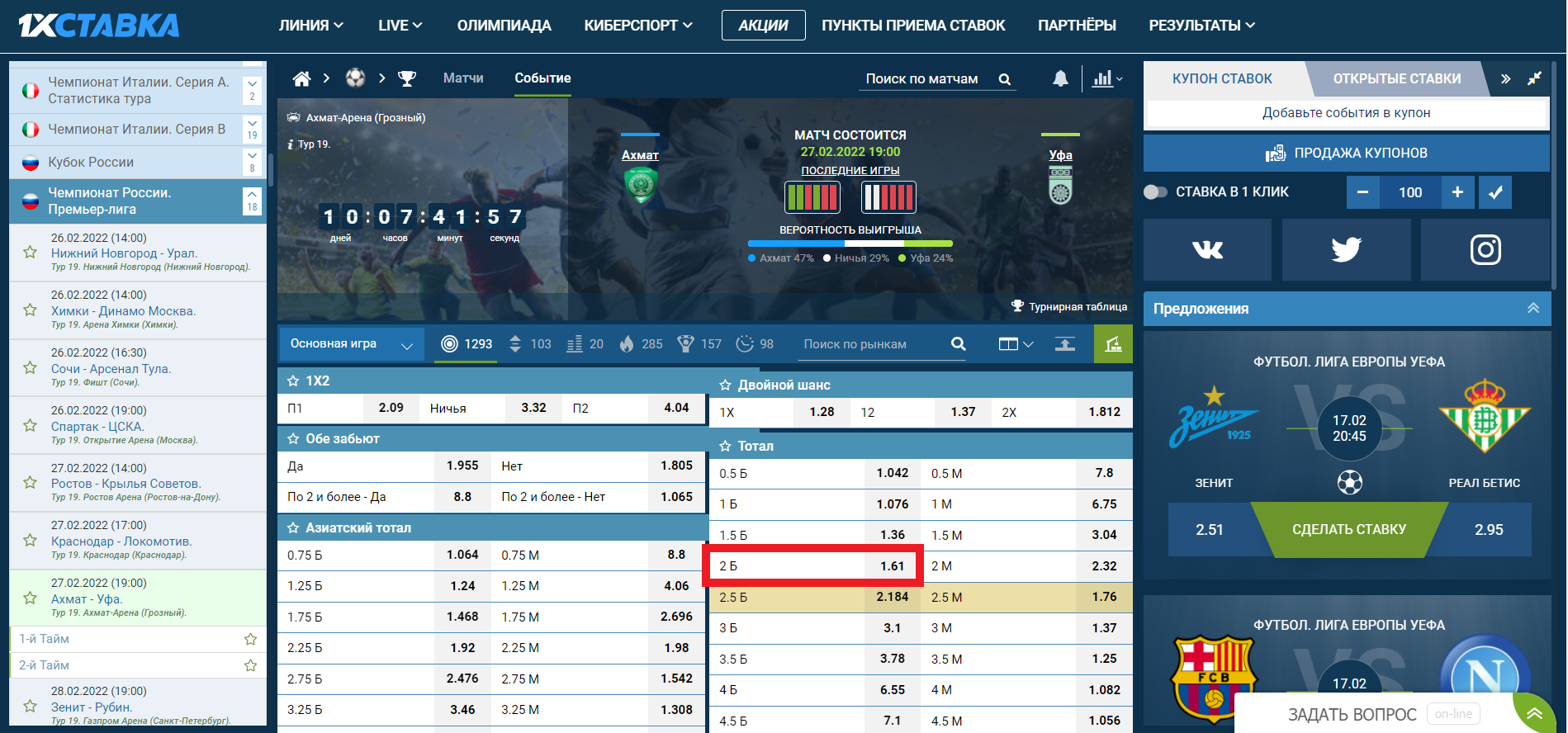Click the Продажа купонов button
Screen dimensions: 1568x733
[x=1347, y=154]
